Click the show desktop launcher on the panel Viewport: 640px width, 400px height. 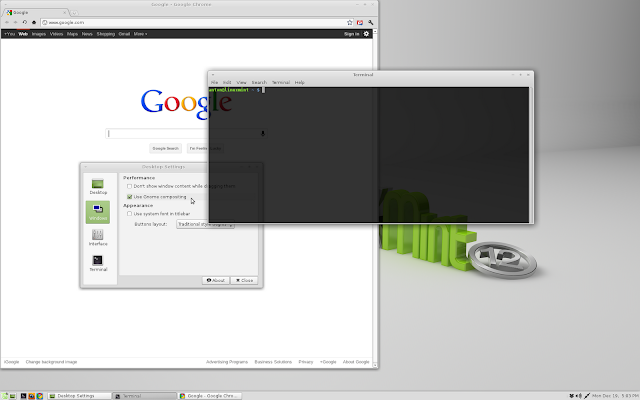tap(13, 396)
